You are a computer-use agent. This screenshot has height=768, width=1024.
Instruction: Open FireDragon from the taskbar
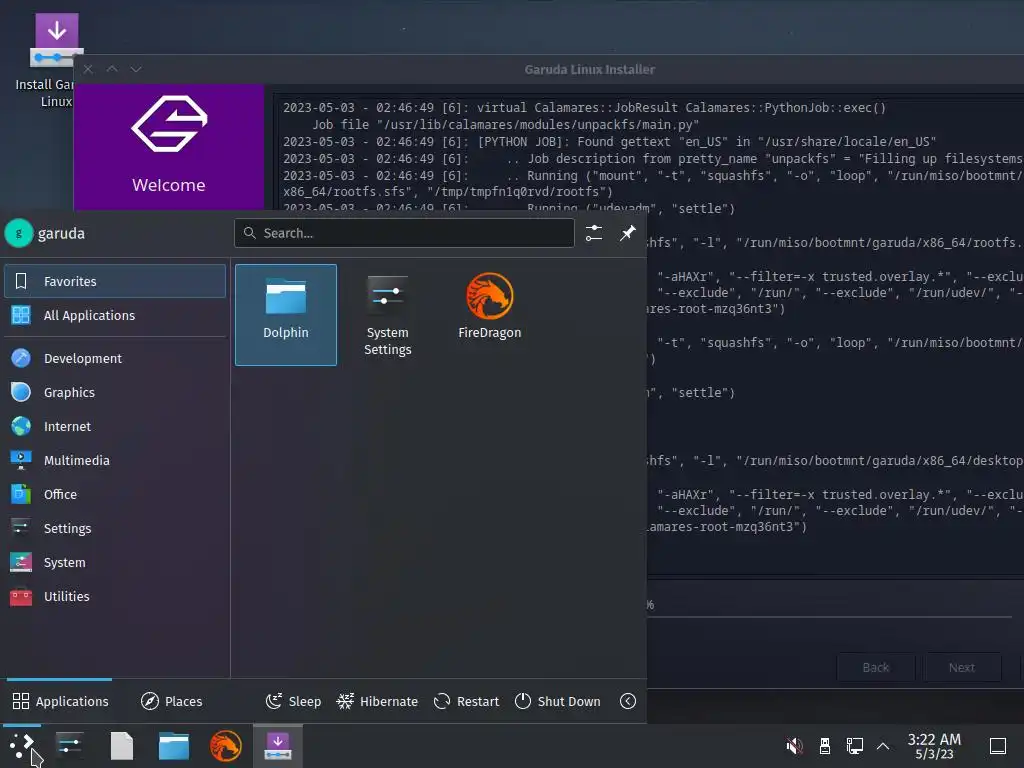pos(226,745)
